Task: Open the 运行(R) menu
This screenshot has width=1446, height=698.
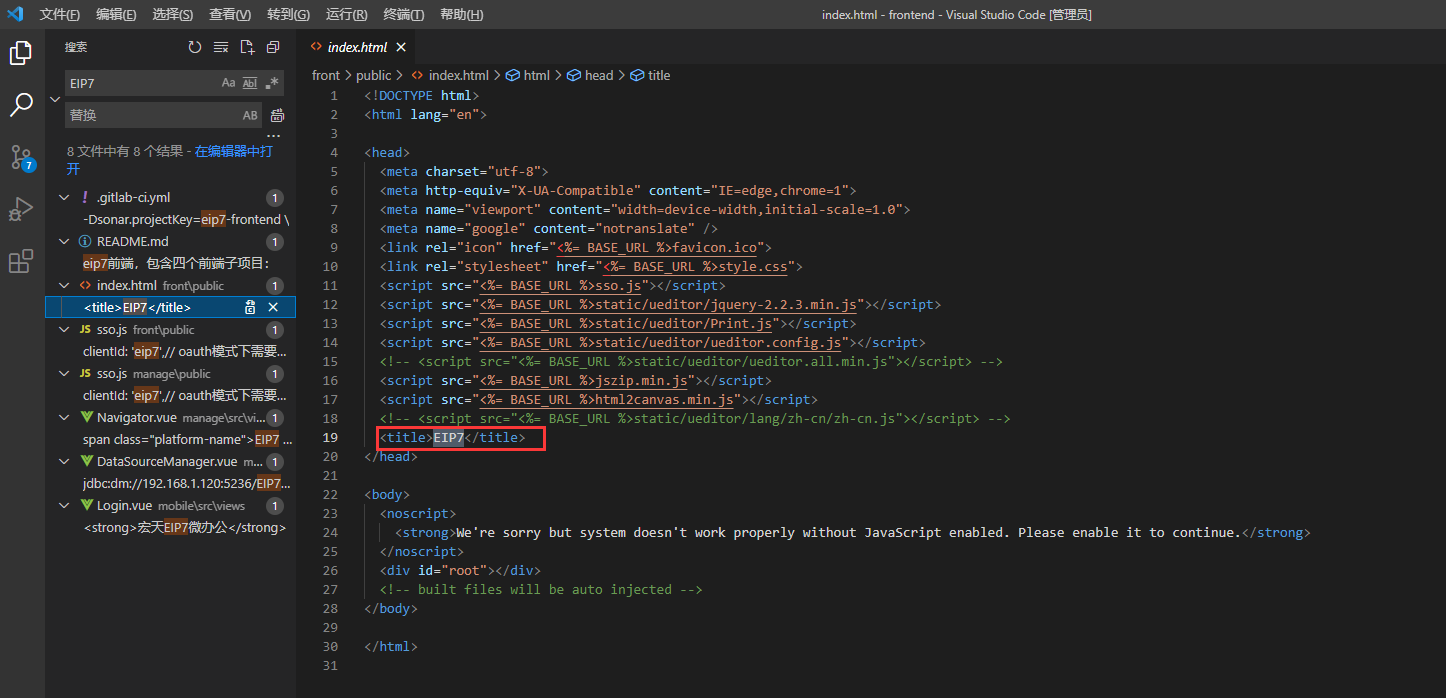Action: pyautogui.click(x=346, y=14)
